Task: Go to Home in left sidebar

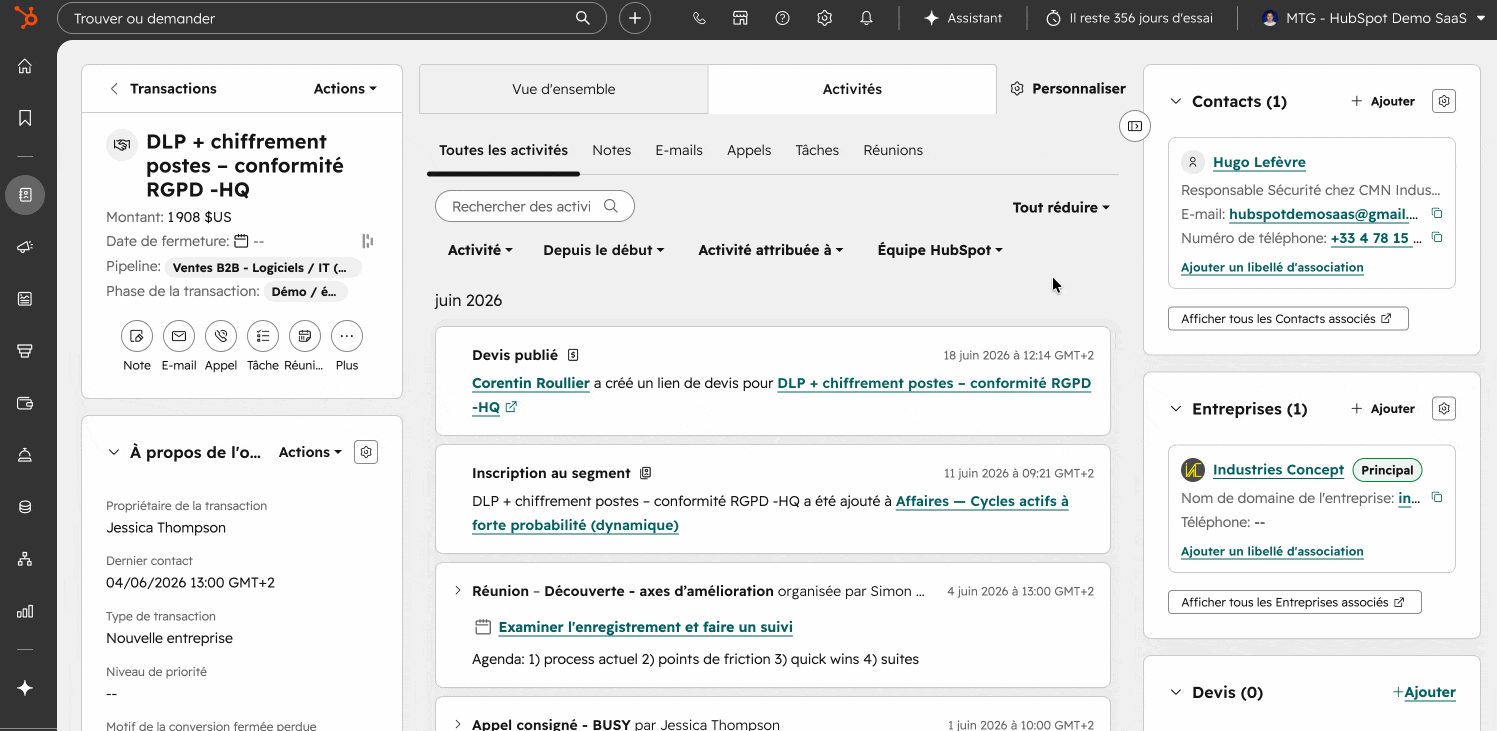Action: [25, 66]
